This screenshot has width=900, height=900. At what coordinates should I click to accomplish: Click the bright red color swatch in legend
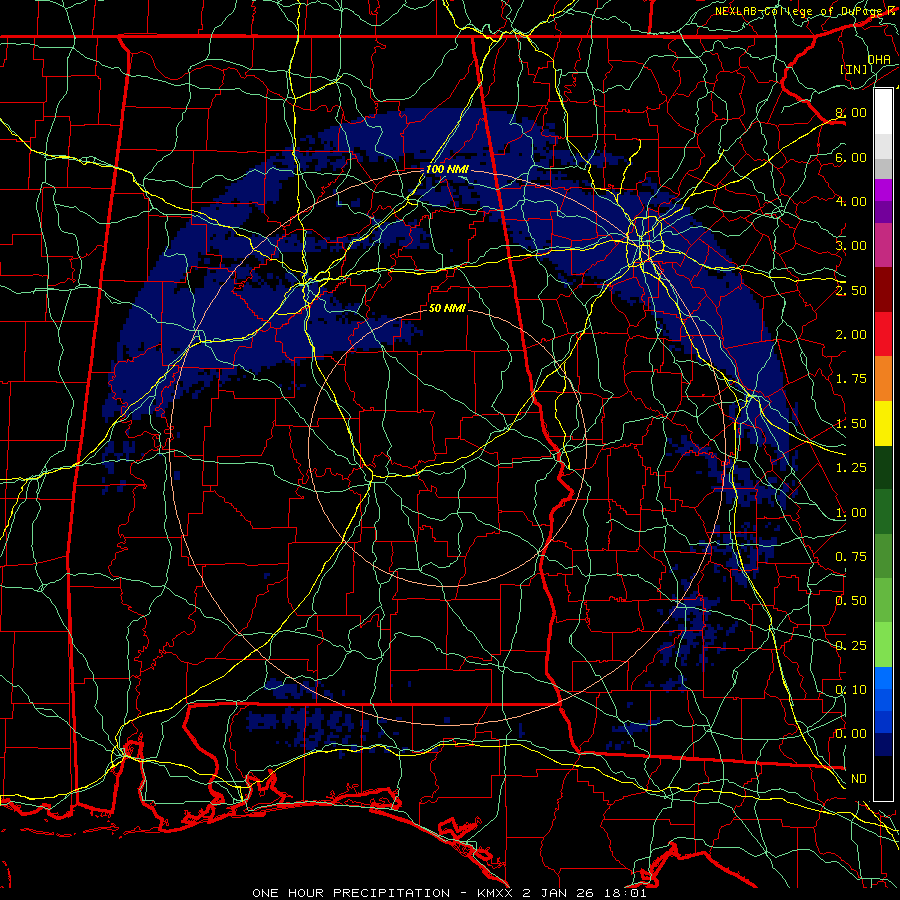(883, 335)
